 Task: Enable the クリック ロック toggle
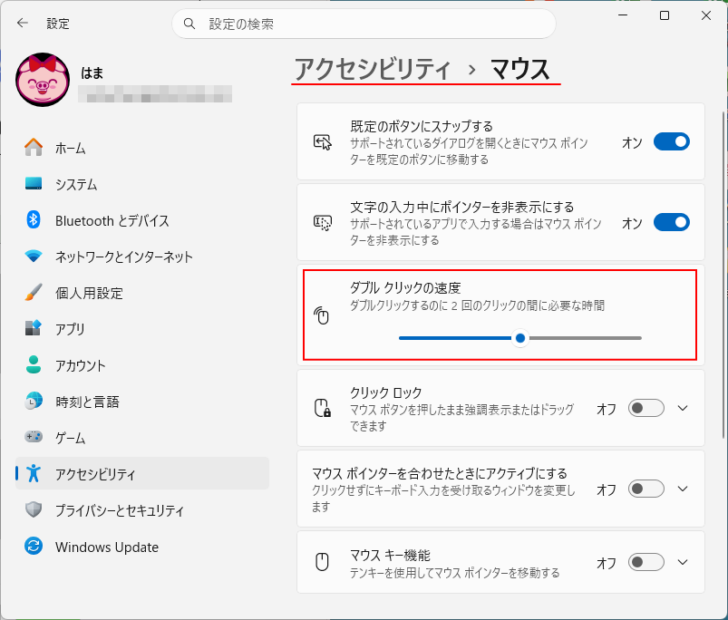646,408
